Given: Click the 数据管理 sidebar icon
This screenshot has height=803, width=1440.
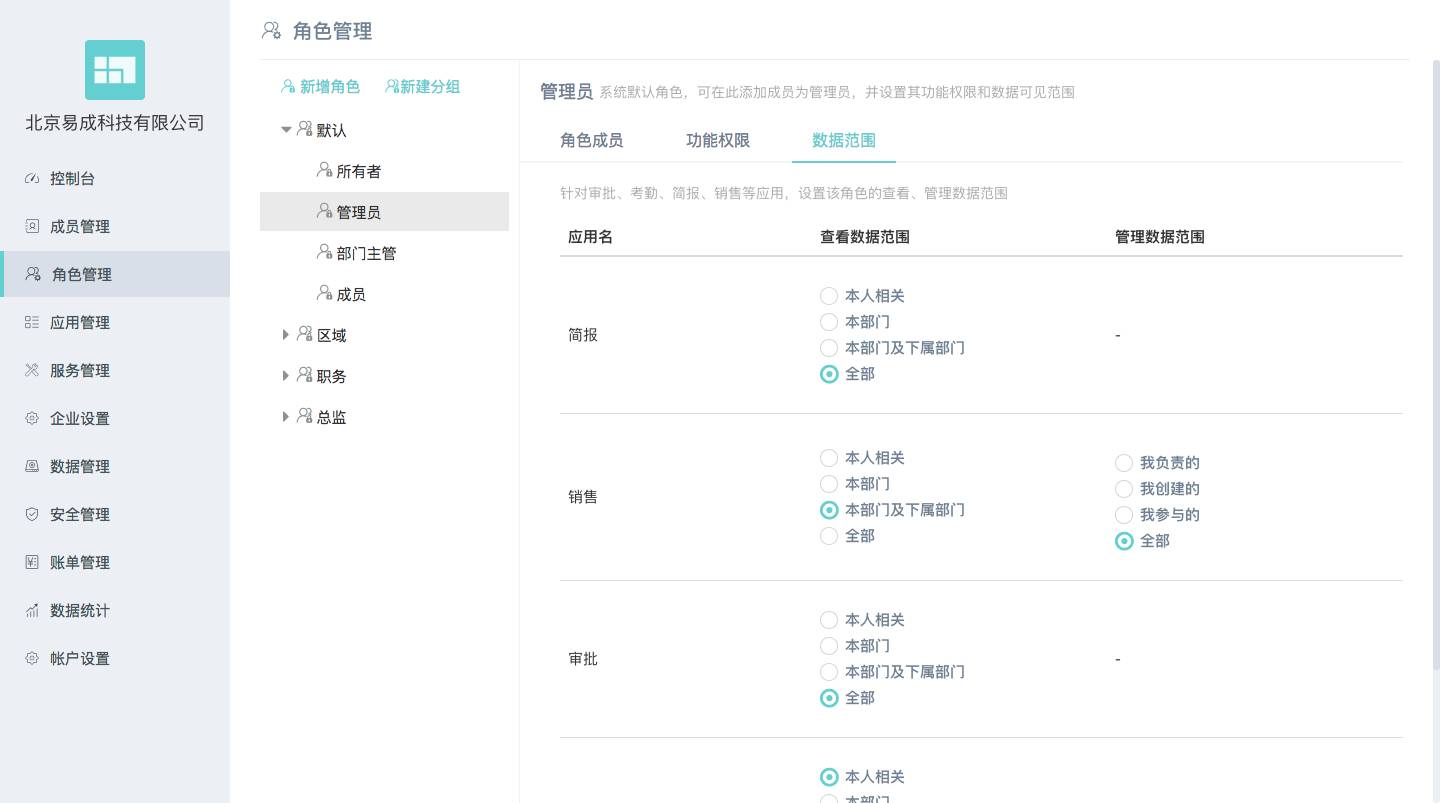Looking at the screenshot, I should pyautogui.click(x=32, y=467).
